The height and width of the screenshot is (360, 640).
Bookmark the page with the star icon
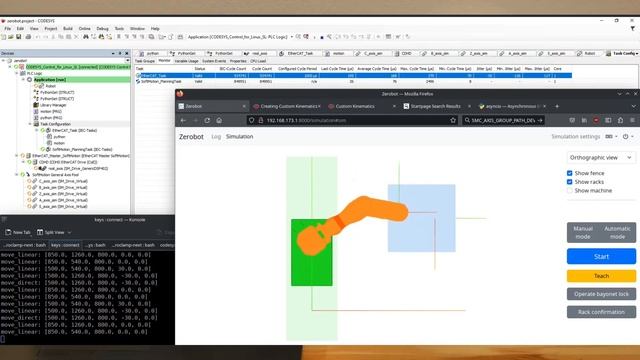453,120
